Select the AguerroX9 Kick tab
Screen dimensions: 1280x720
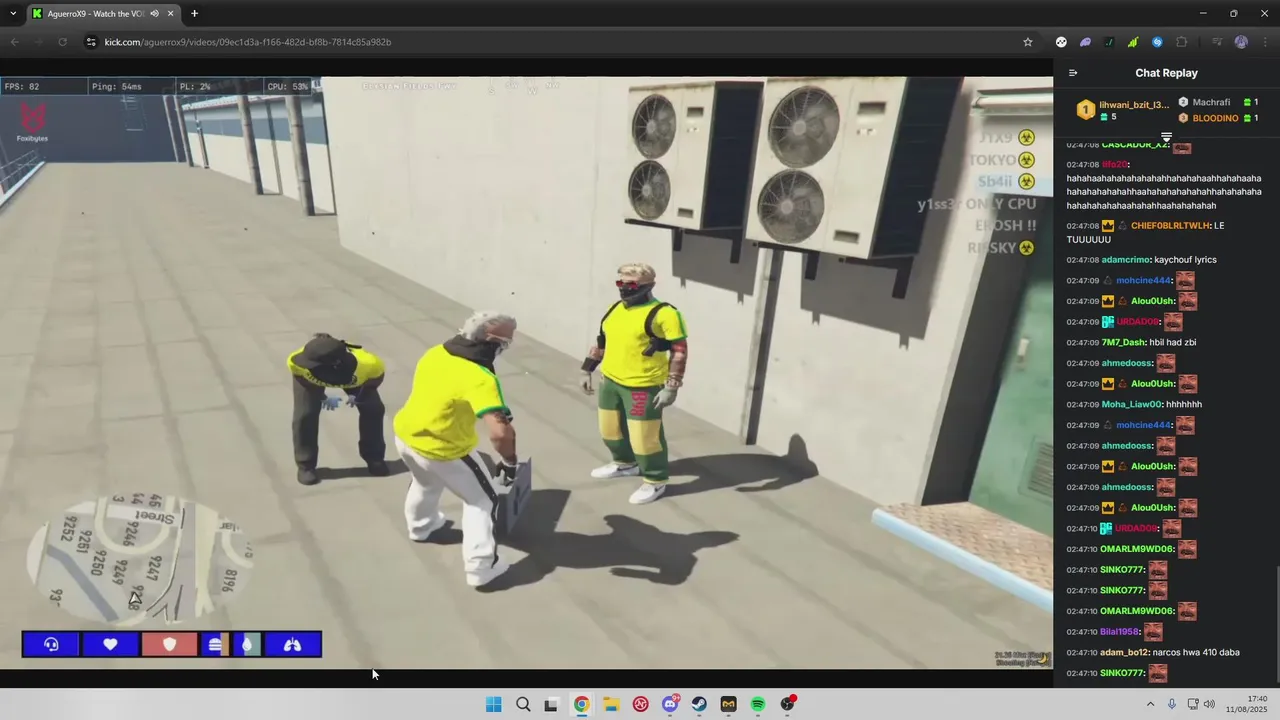point(103,14)
